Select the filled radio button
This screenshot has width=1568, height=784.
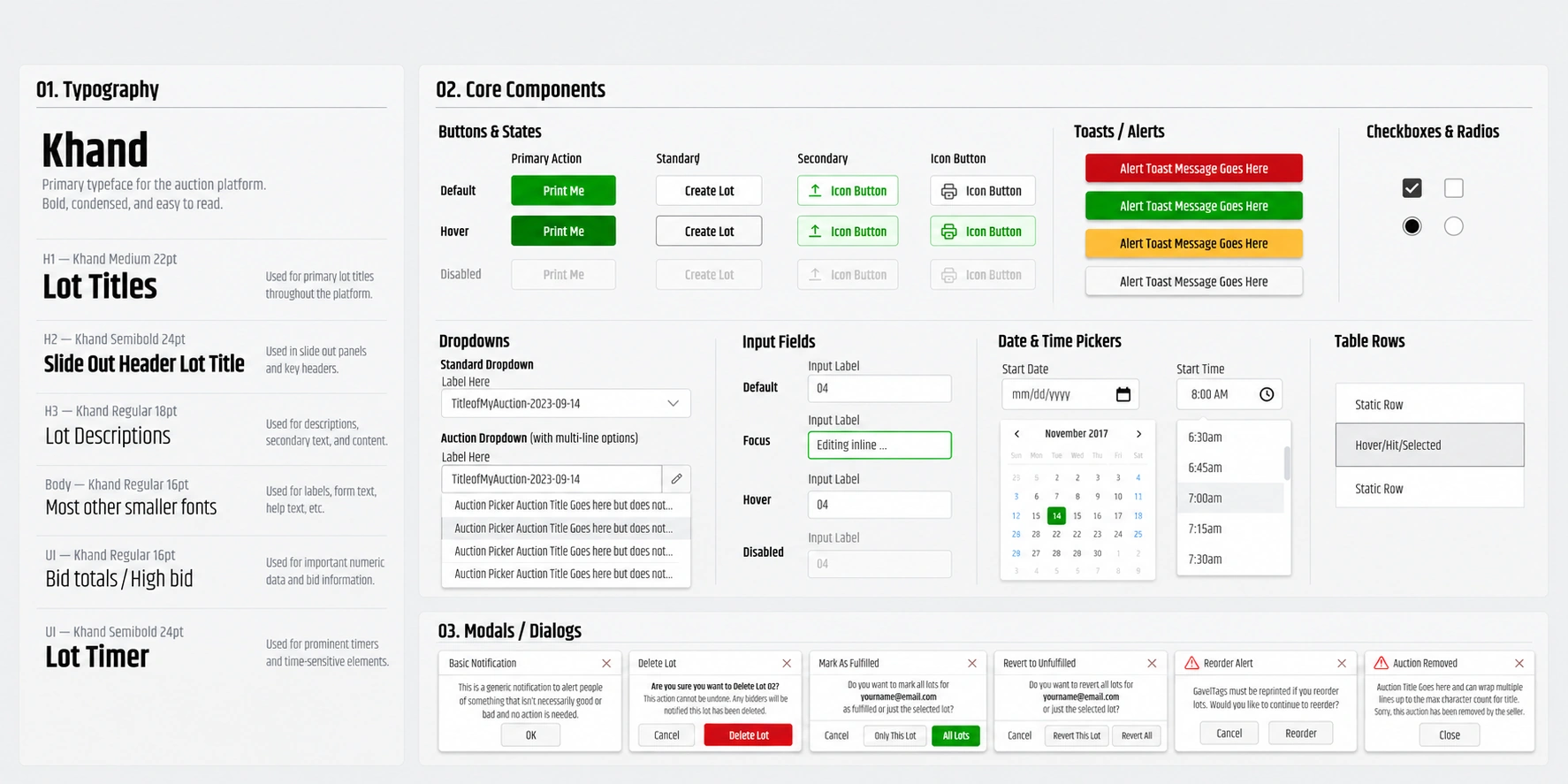click(x=1412, y=226)
